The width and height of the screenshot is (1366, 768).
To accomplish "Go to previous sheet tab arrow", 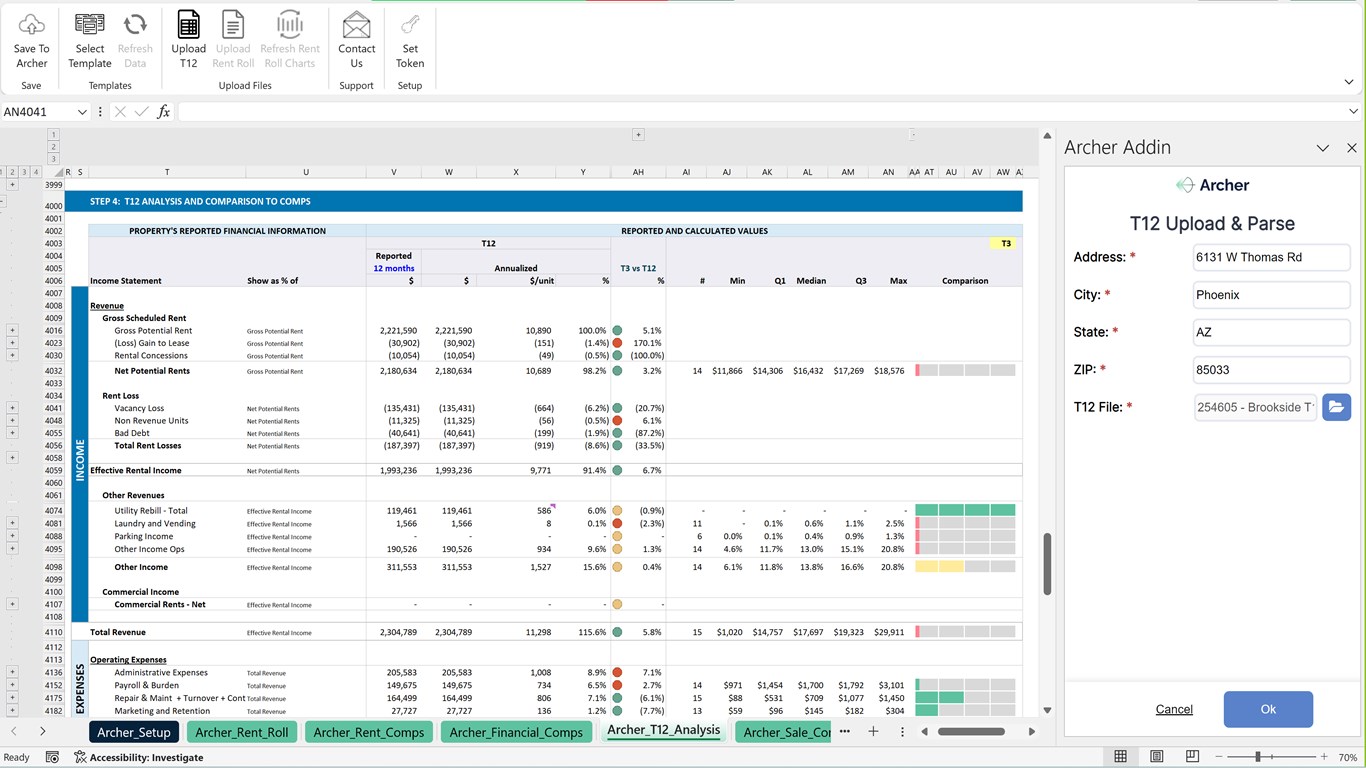I will click(x=13, y=732).
